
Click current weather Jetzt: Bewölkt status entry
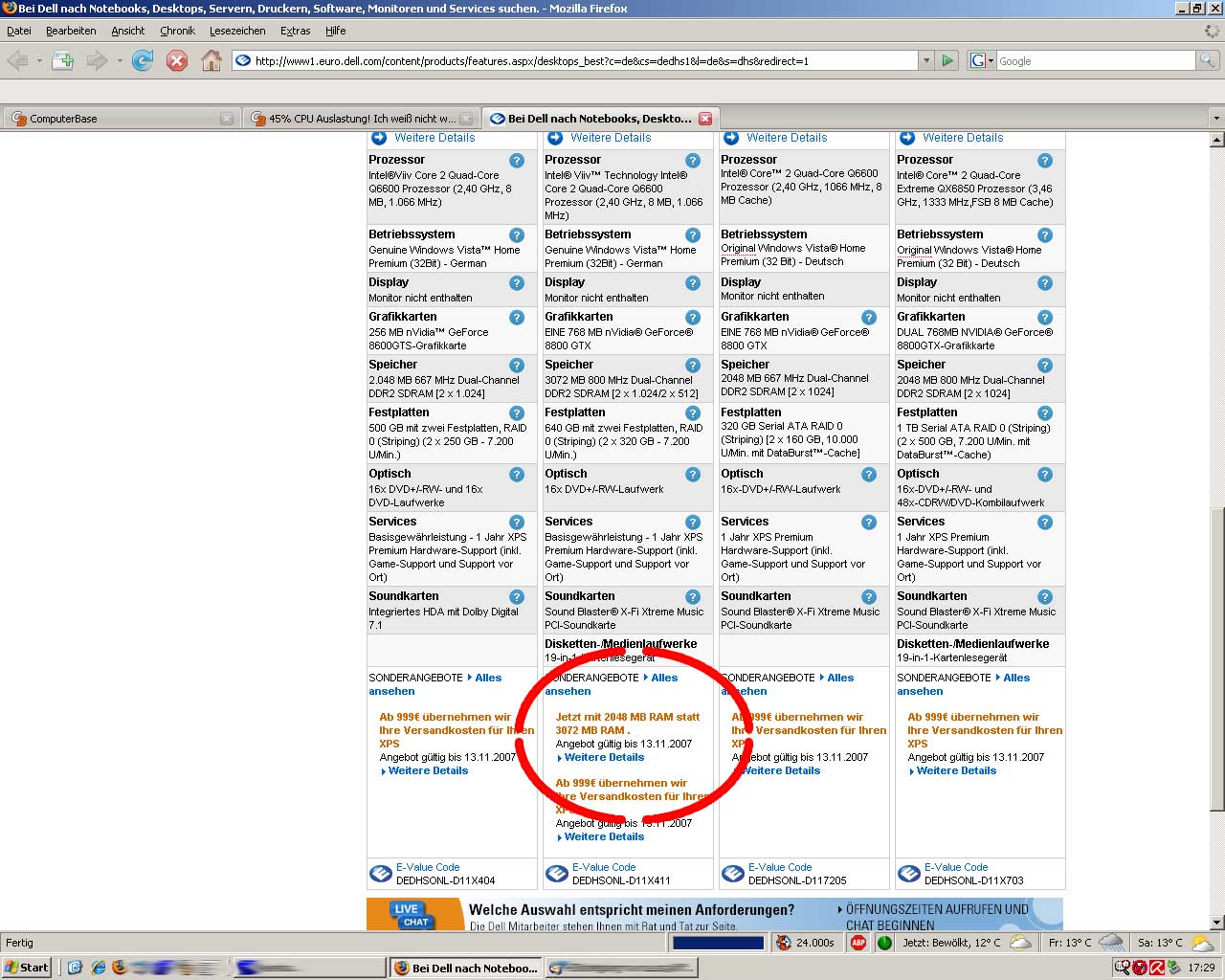click(968, 943)
